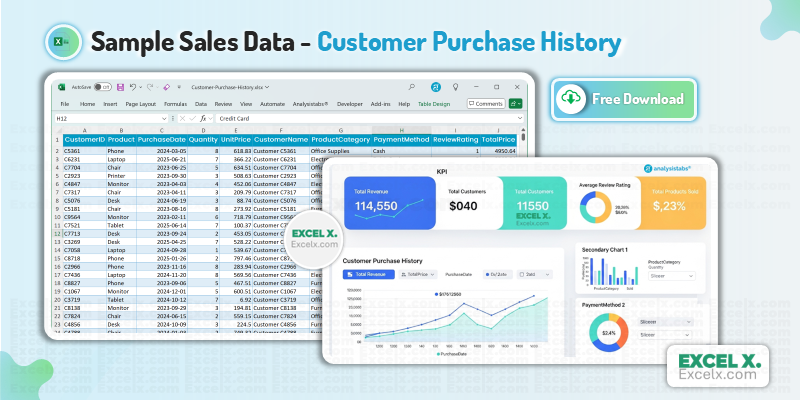Open the File menu
This screenshot has width=800, height=400.
pos(65,104)
